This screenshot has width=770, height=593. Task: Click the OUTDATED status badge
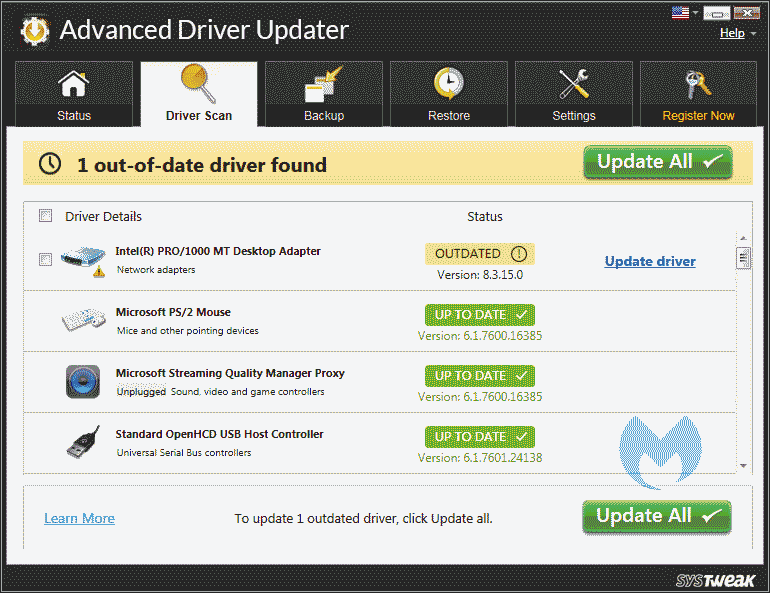click(480, 254)
